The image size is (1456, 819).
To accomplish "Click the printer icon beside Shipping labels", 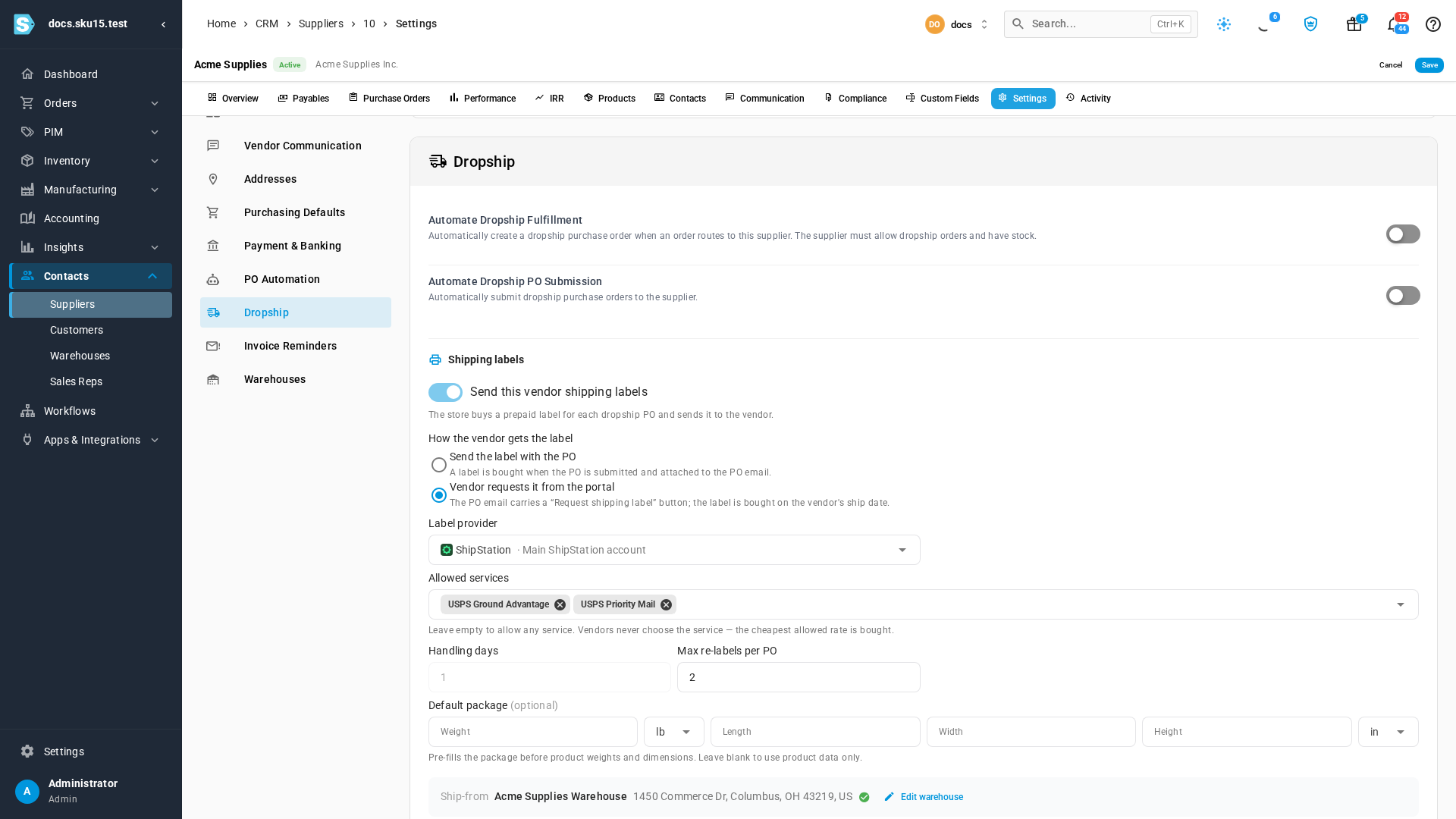I will pyautogui.click(x=435, y=359).
